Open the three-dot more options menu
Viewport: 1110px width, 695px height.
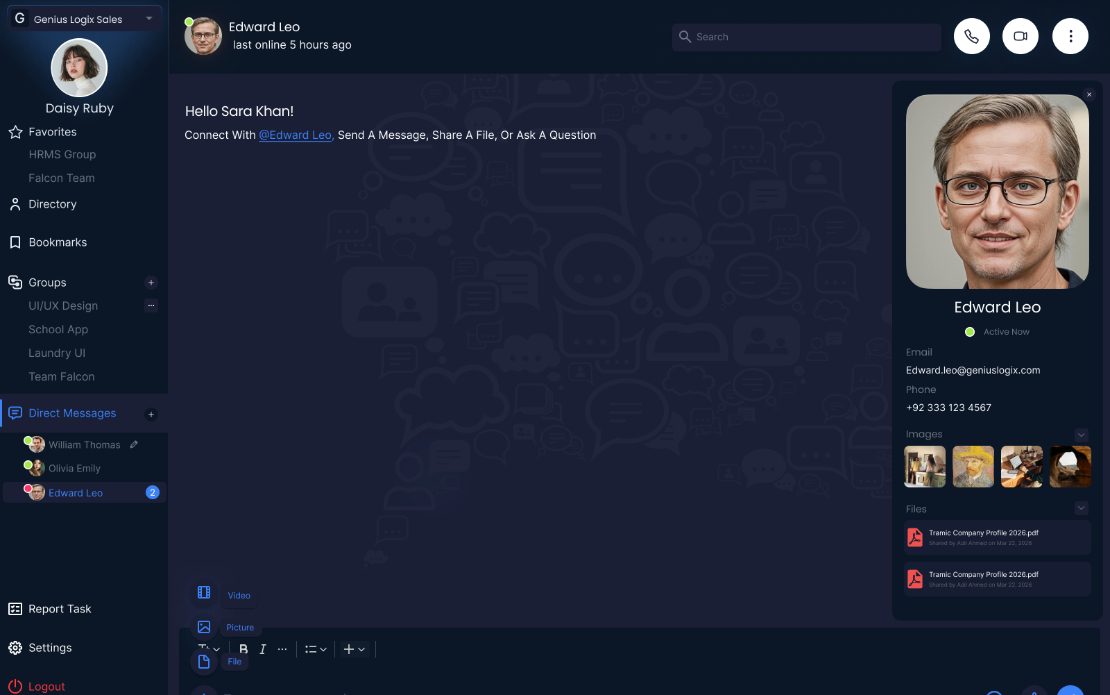[x=1070, y=36]
